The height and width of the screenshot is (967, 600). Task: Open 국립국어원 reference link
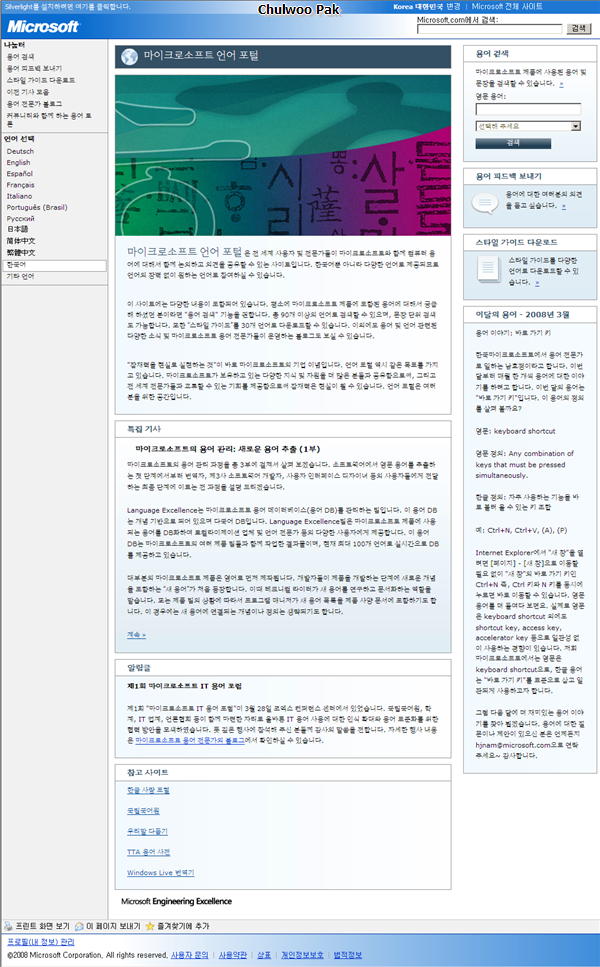coord(143,810)
